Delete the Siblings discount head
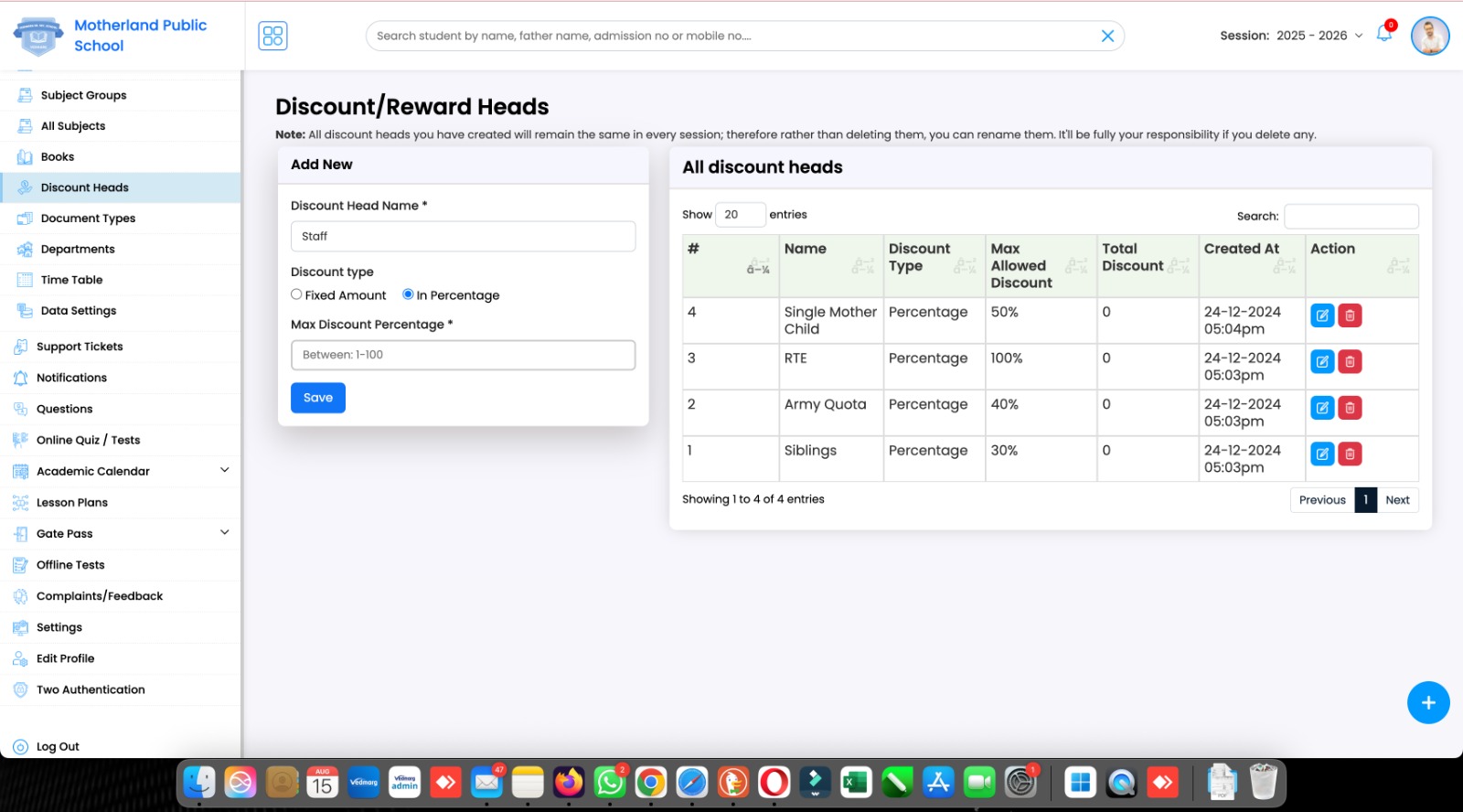This screenshot has width=1463, height=812. point(1350,454)
